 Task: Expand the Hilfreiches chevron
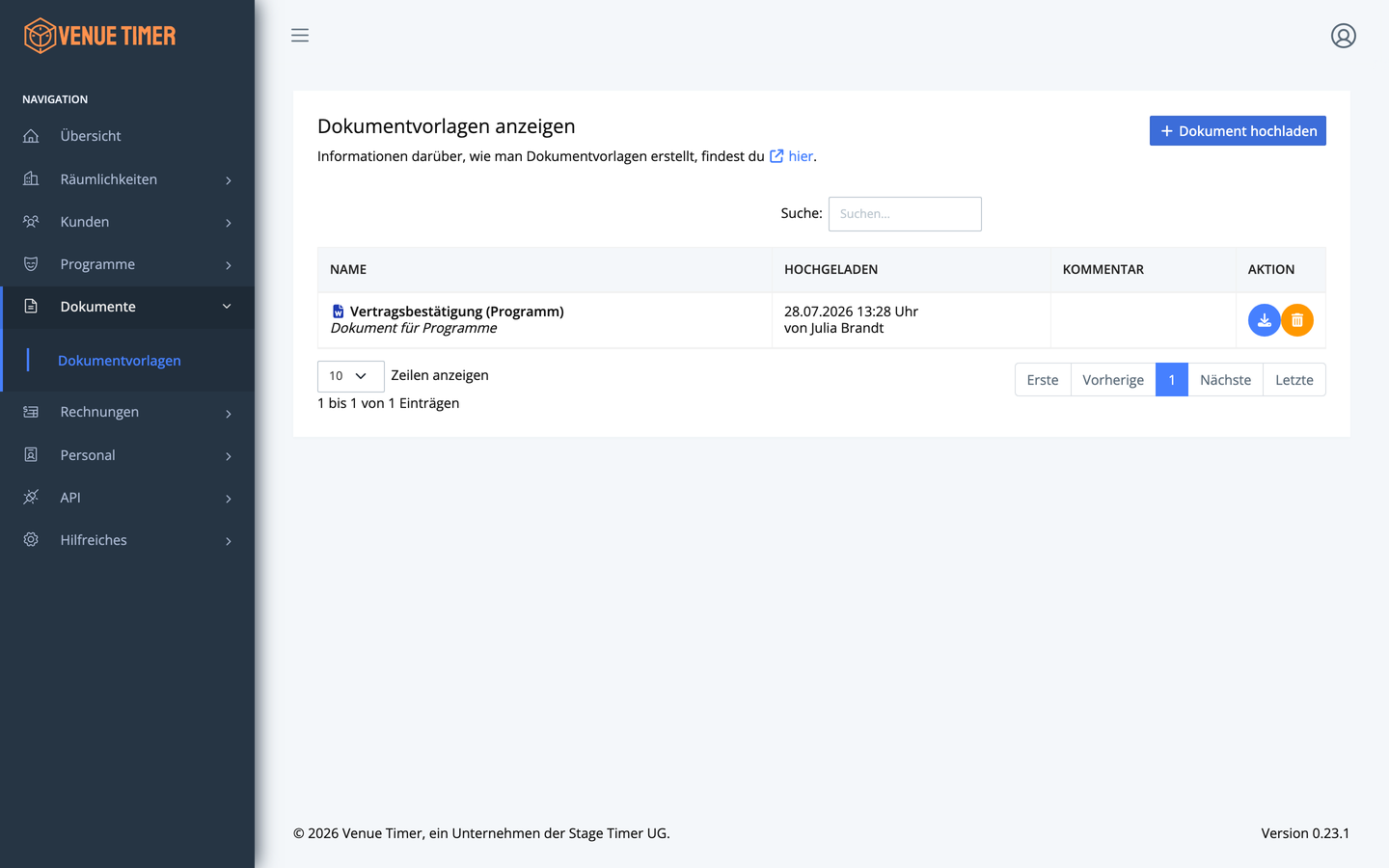(x=229, y=541)
